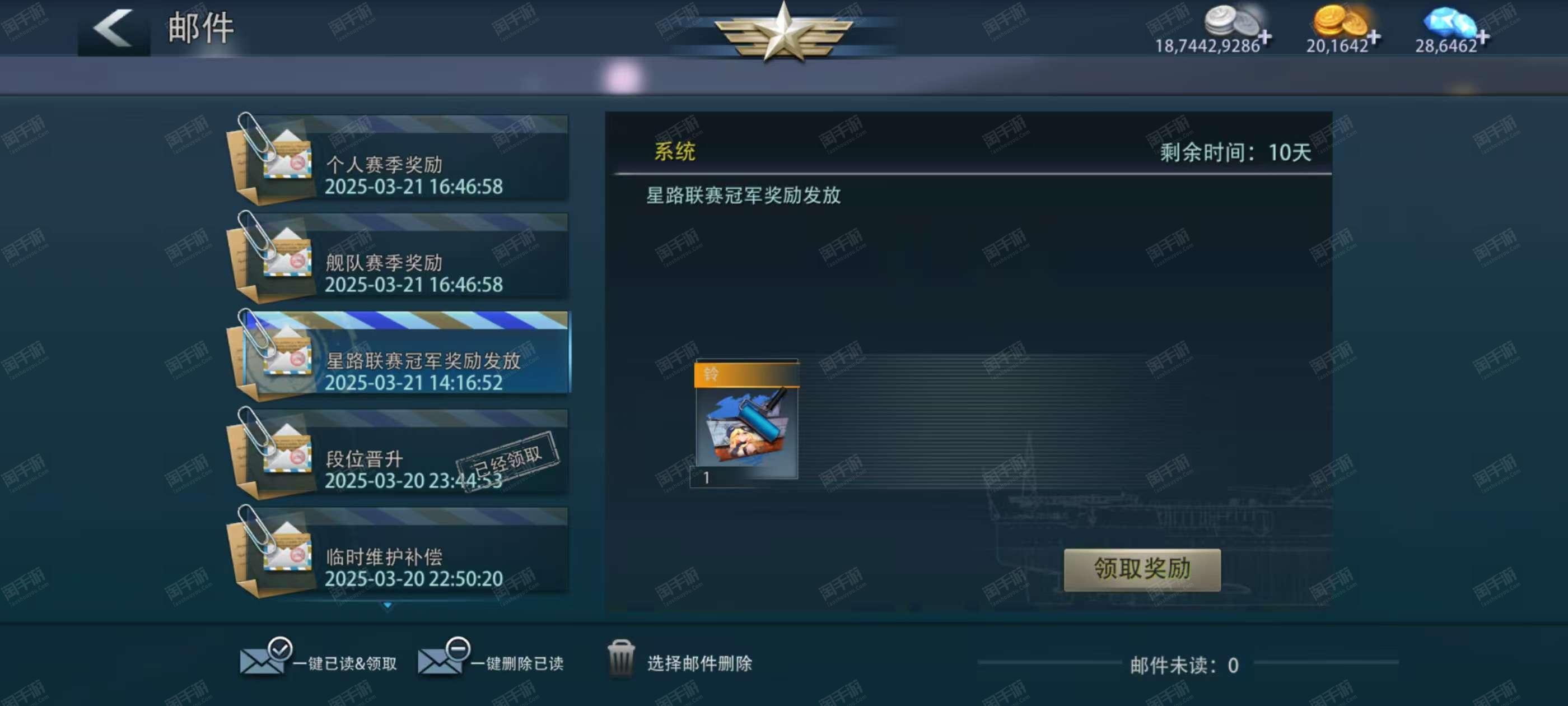
Task: Click the star rank emblem at top
Action: tap(783, 32)
